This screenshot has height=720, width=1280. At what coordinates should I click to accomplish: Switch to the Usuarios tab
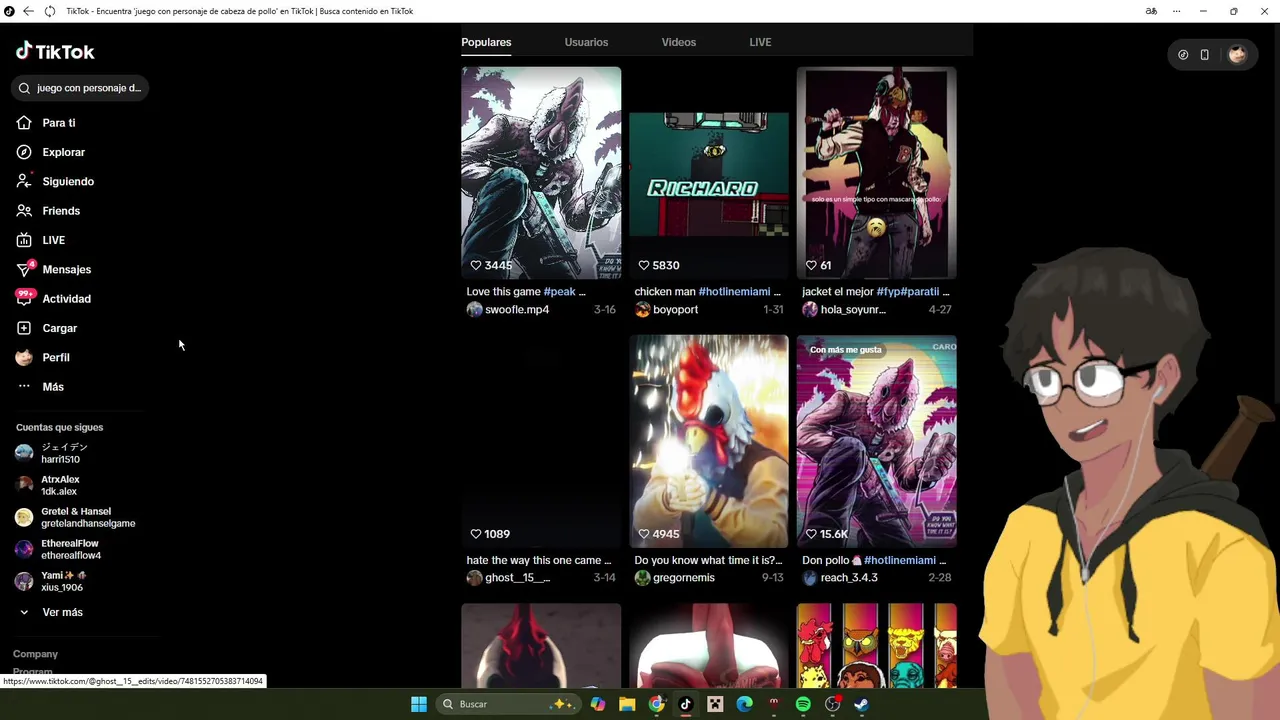tap(586, 42)
